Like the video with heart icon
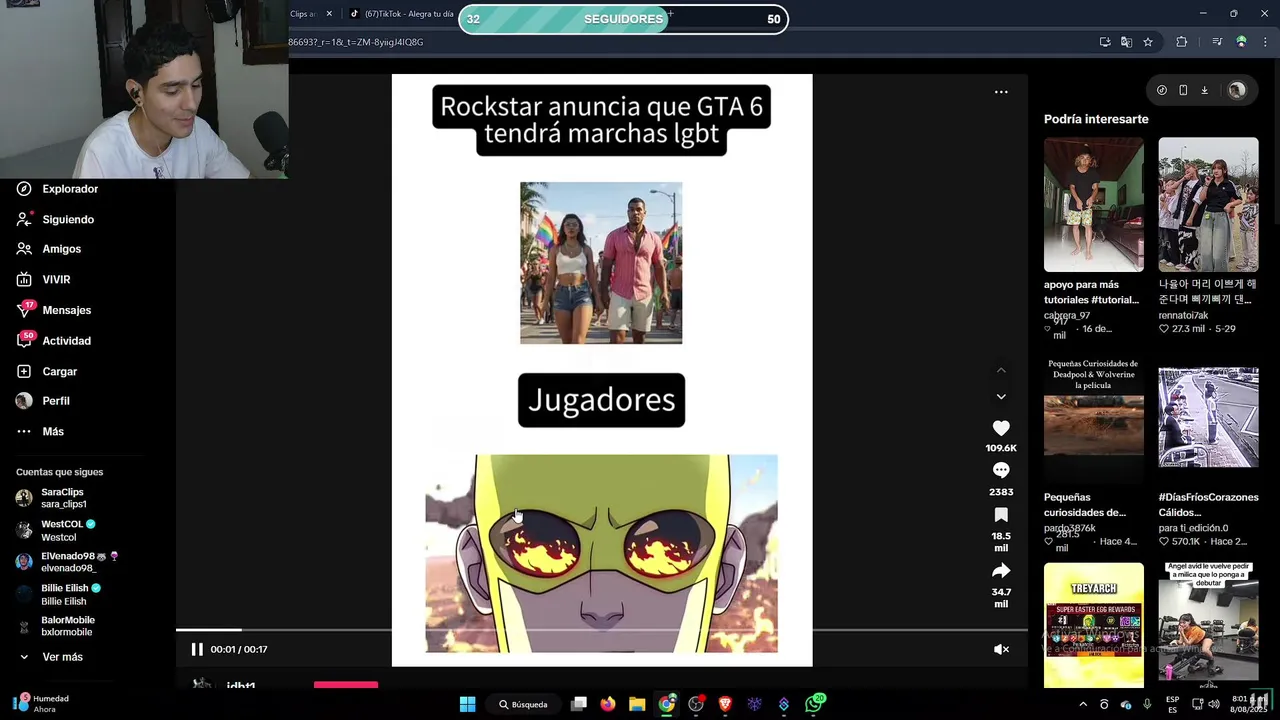Screen dimensions: 1280x720 point(1001,428)
